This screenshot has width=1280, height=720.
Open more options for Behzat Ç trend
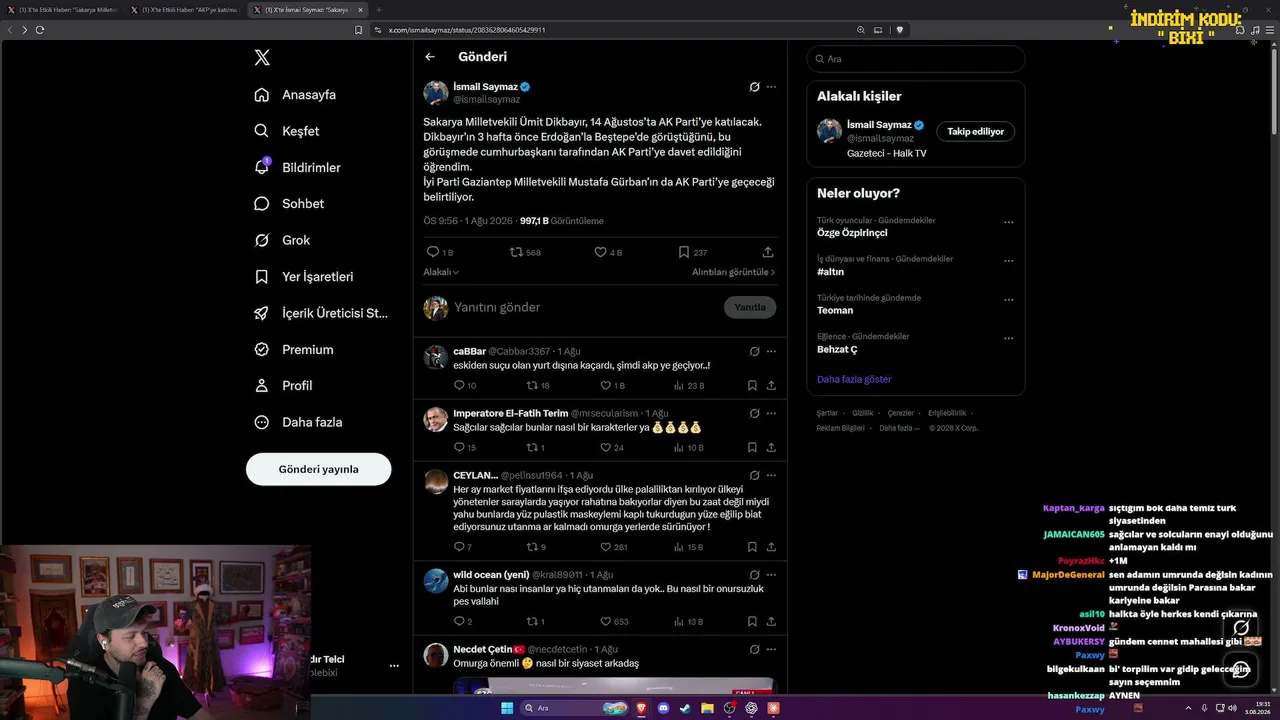pos(1008,339)
